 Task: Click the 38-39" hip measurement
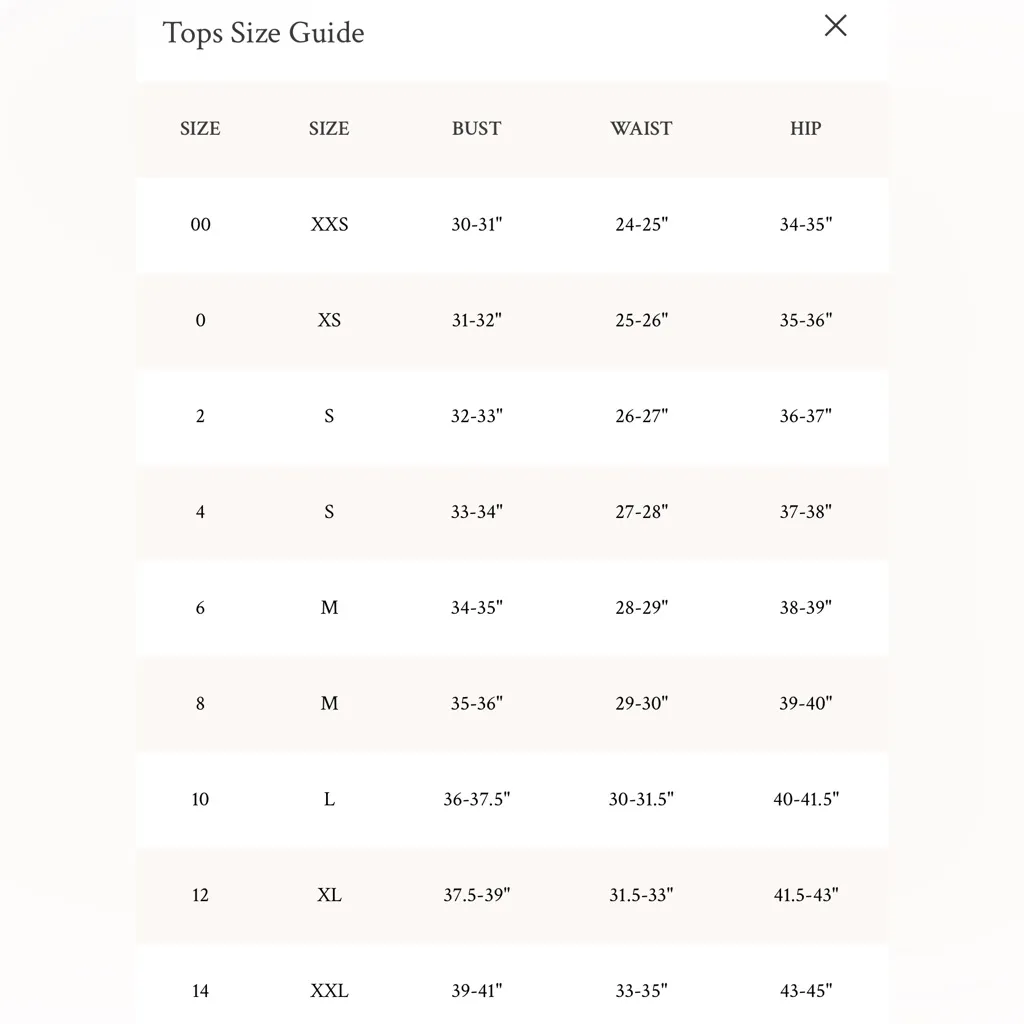(x=805, y=607)
